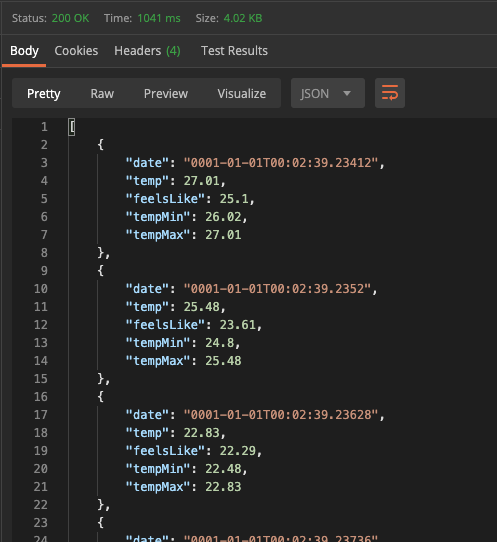Click the tempMin value 22.48
This screenshot has height=542, width=497.
click(223, 468)
